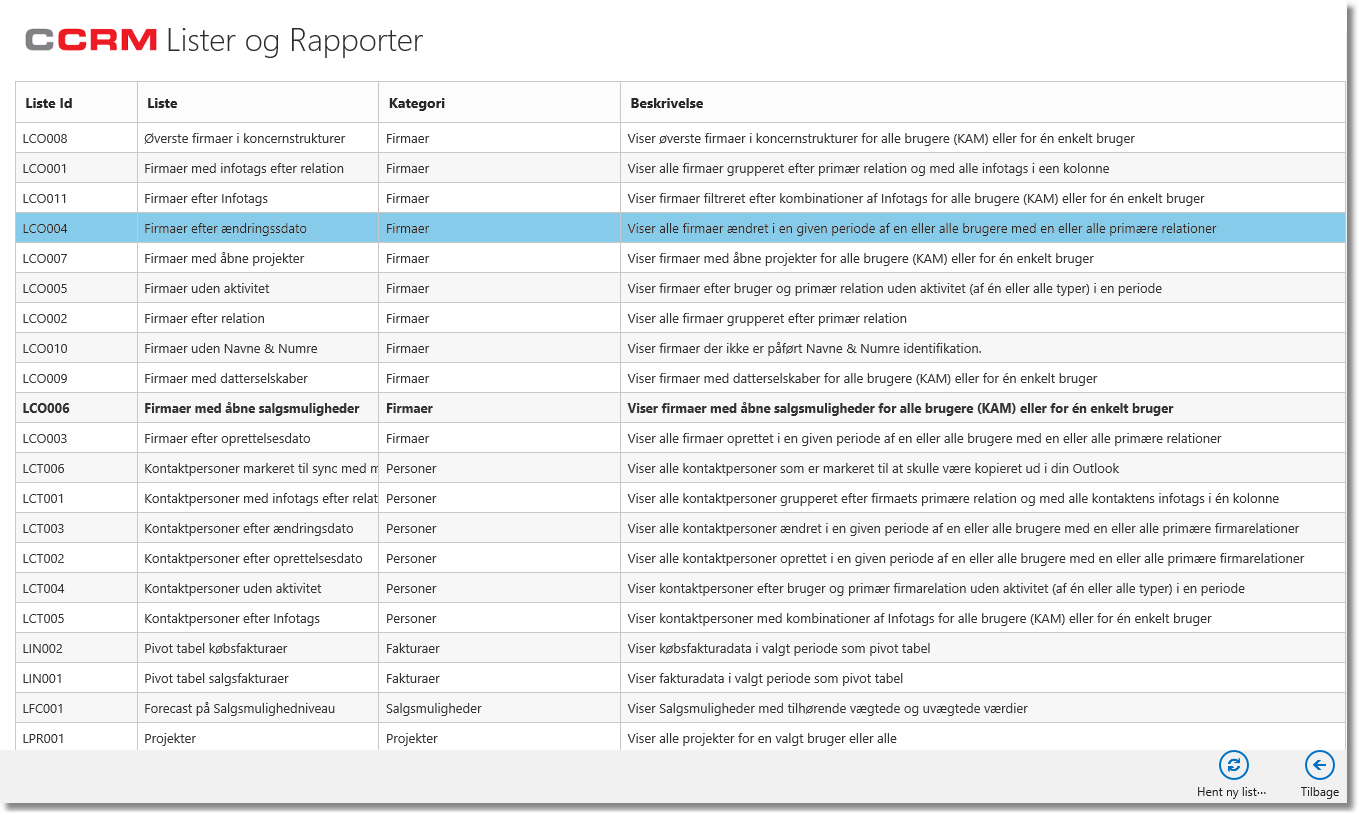Click 'Salgsmuligheder' category cell
The image size is (1359, 815).
(500, 708)
